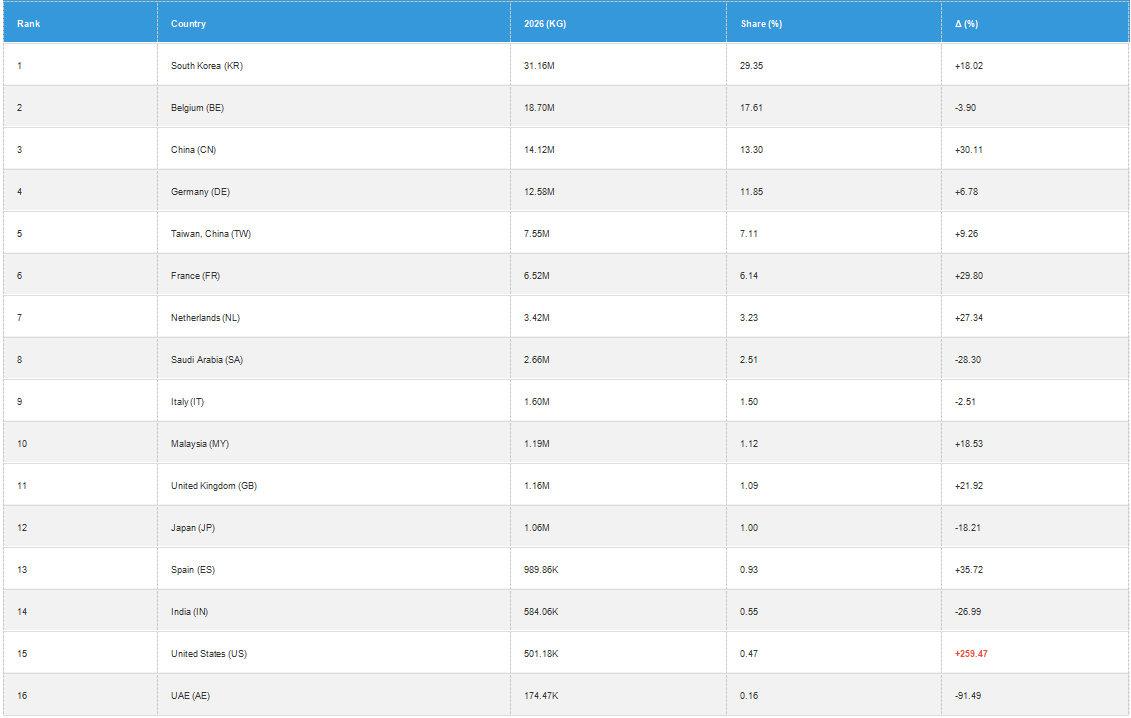Click the Country column header
Image resolution: width=1131 pixels, height=718 pixels.
[x=334, y=24]
